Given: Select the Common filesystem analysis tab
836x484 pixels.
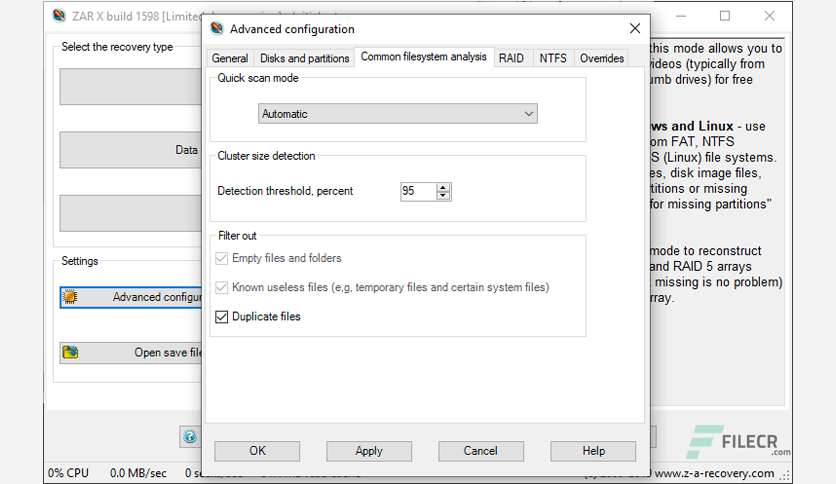Looking at the screenshot, I should click(x=424, y=57).
